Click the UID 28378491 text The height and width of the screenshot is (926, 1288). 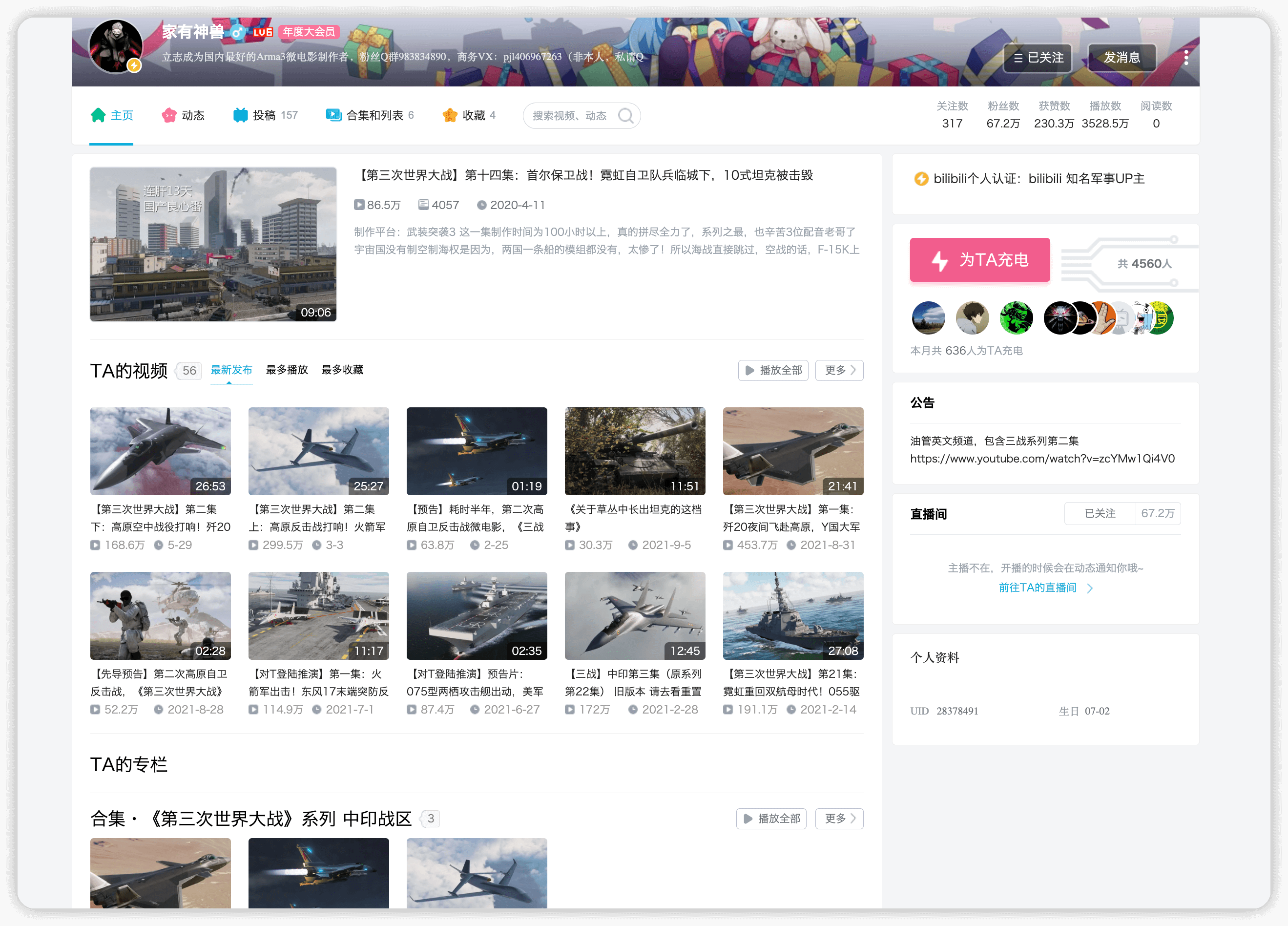[944, 711]
